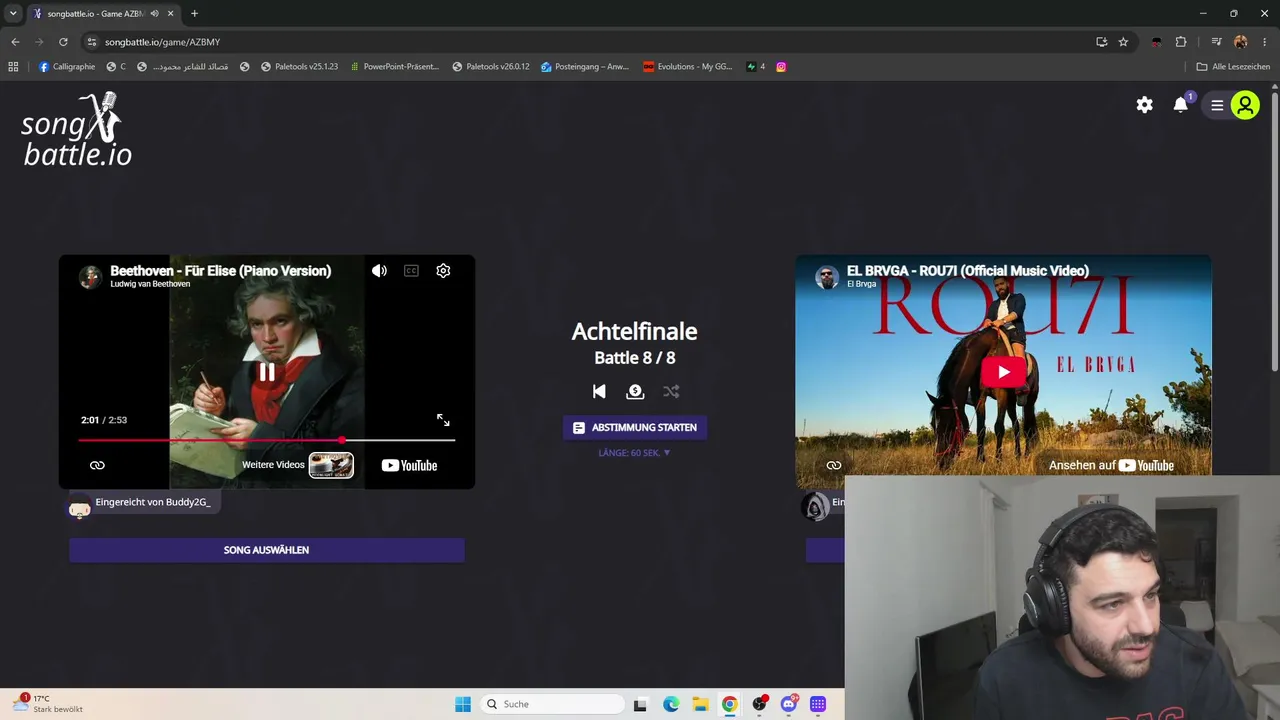
Task: Pause the Beethoven Für Elise video
Action: tap(267, 373)
